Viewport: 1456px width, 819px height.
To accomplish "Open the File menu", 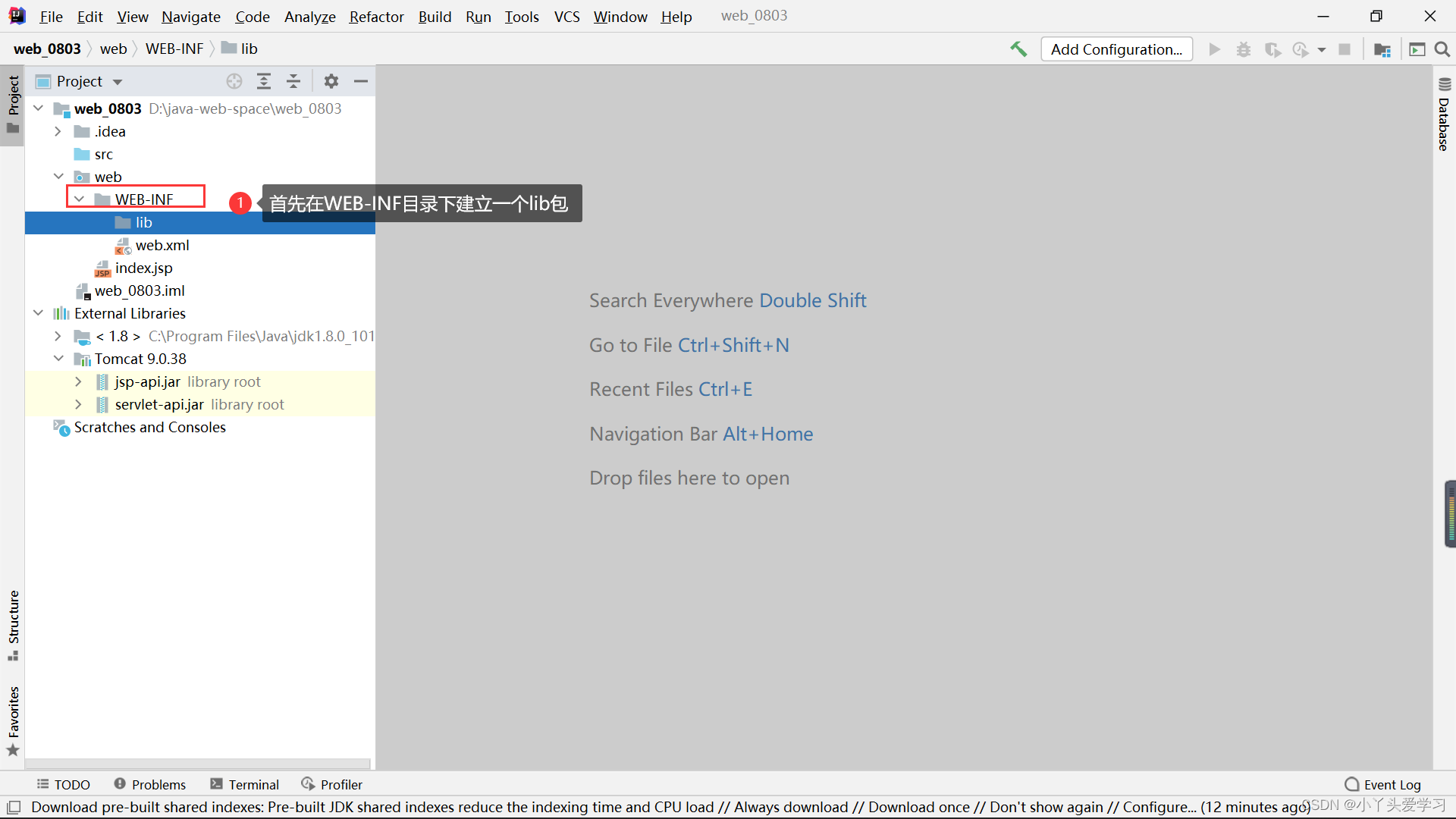I will coord(51,16).
